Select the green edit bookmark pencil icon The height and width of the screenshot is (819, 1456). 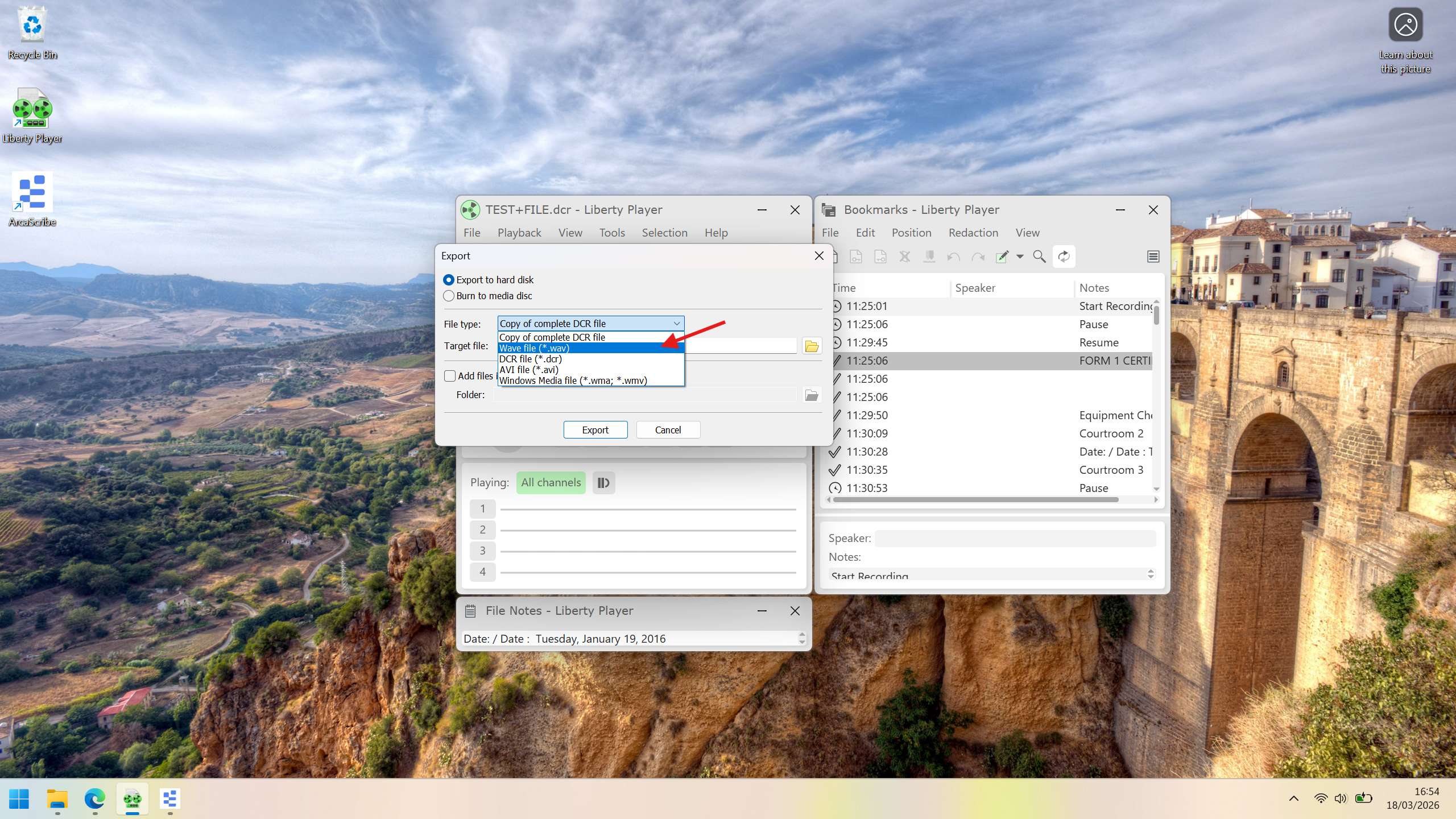click(x=1002, y=257)
